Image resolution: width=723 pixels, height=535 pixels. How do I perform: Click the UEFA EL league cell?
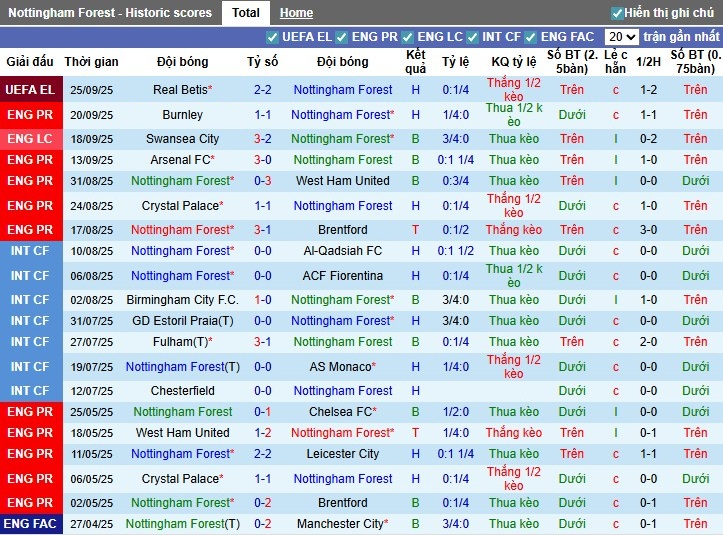pyautogui.click(x=31, y=89)
